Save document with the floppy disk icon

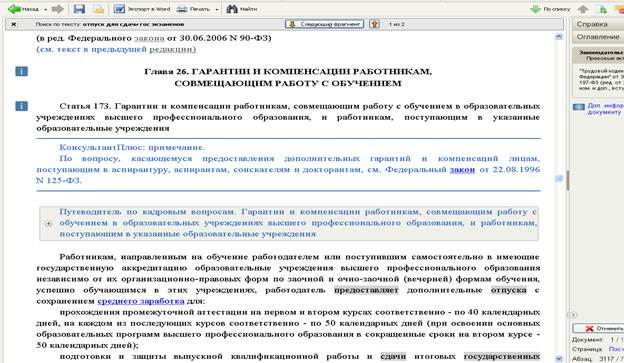(x=79, y=9)
